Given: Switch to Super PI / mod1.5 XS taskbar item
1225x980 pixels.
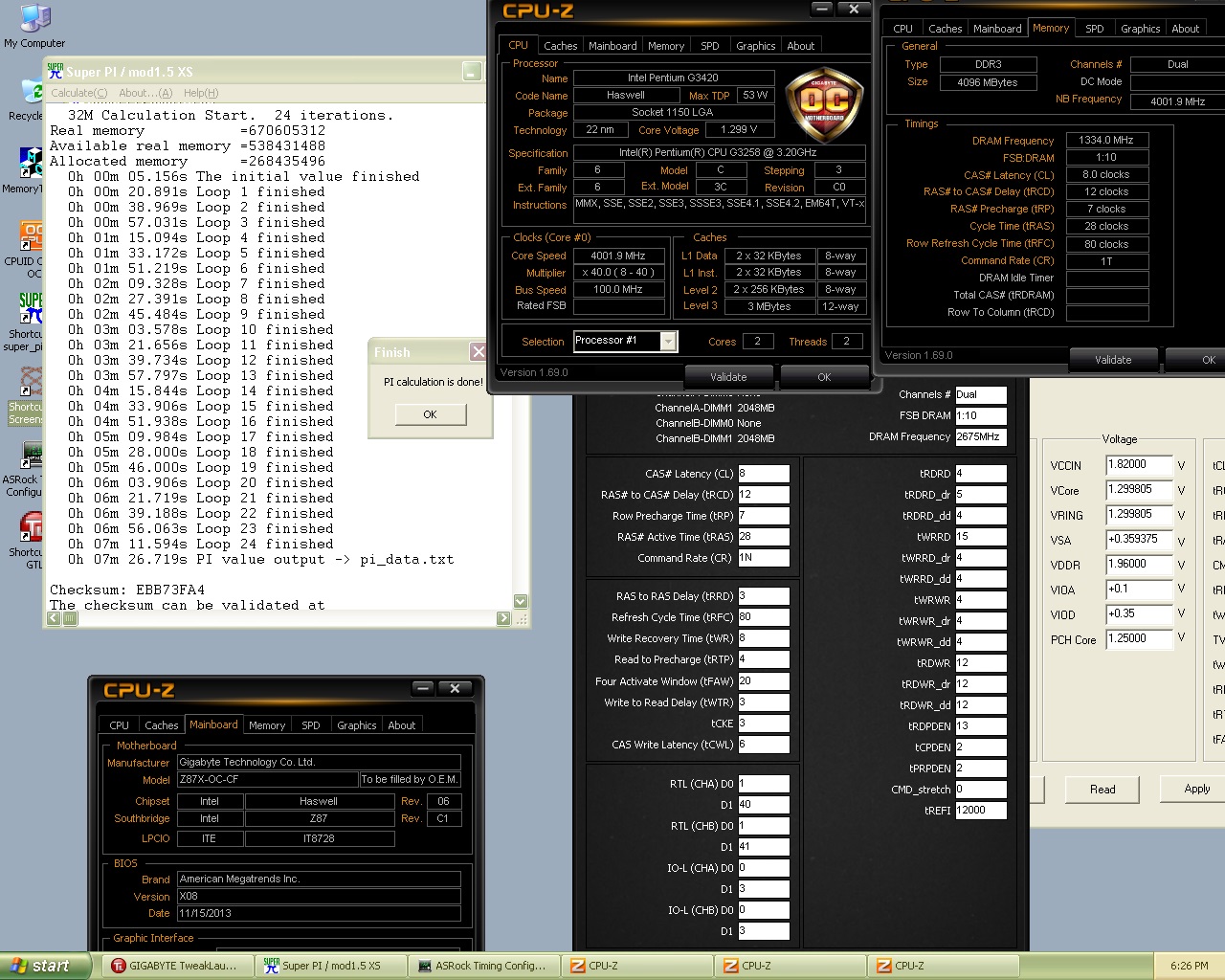Looking at the screenshot, I should tap(330, 966).
